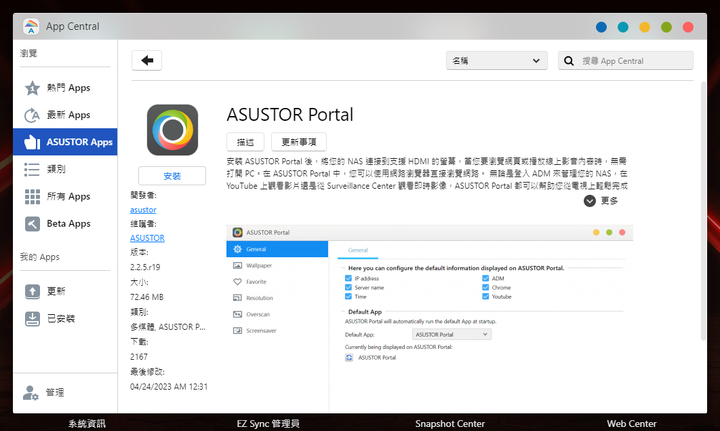
Task: Click the App Central logo icon
Action: [31, 27]
